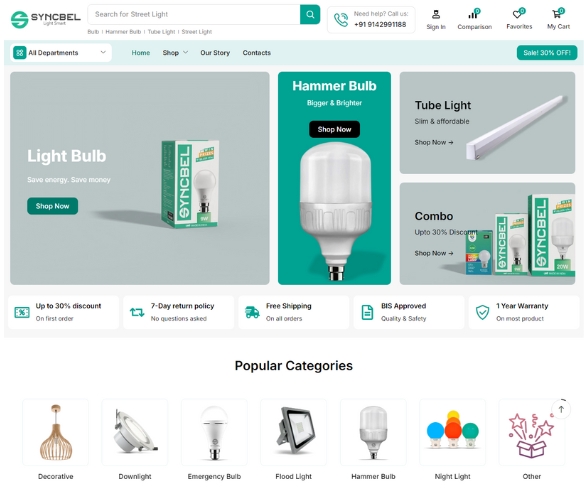The height and width of the screenshot is (500, 584).
Task: View Favorites via the heart icon
Action: click(x=517, y=15)
